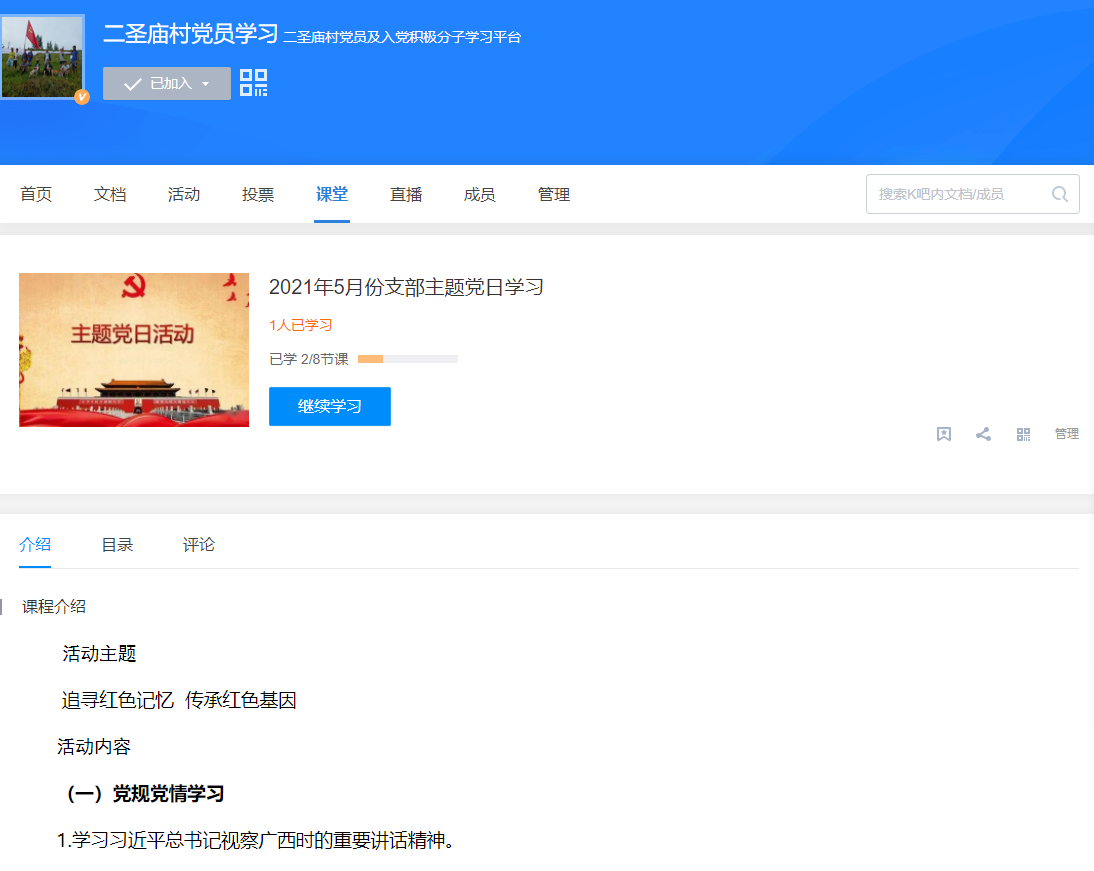Switch to the 文档 tab
The image size is (1094, 871).
point(110,194)
